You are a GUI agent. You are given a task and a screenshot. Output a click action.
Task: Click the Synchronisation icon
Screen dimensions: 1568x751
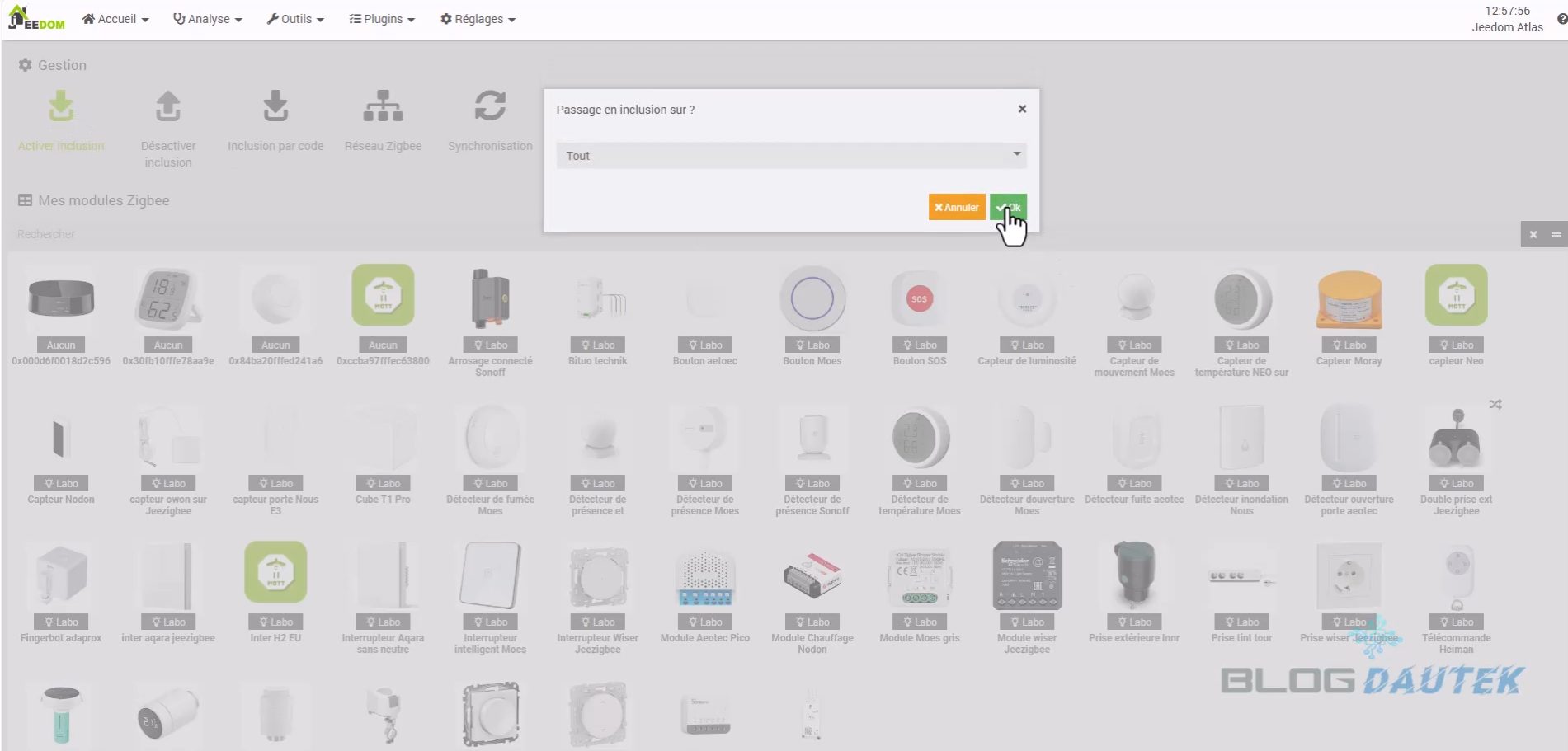490,107
